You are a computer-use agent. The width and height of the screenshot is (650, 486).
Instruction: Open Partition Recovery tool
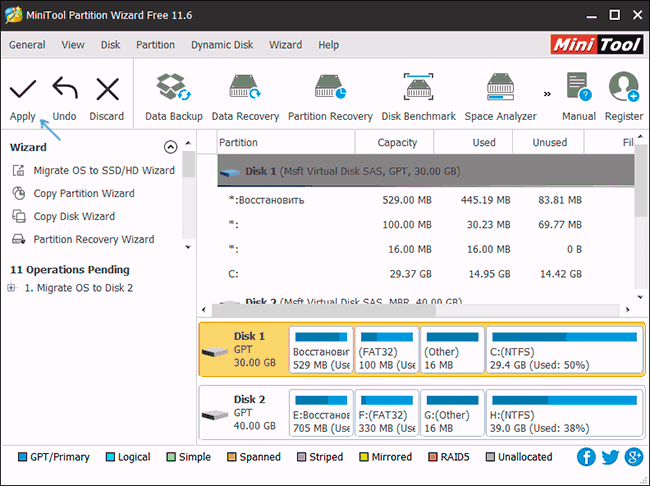click(x=330, y=89)
